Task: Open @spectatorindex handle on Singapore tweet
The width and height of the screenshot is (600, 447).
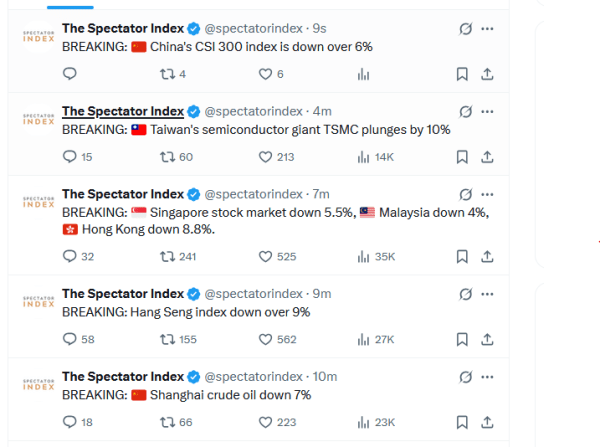Action: click(x=254, y=194)
